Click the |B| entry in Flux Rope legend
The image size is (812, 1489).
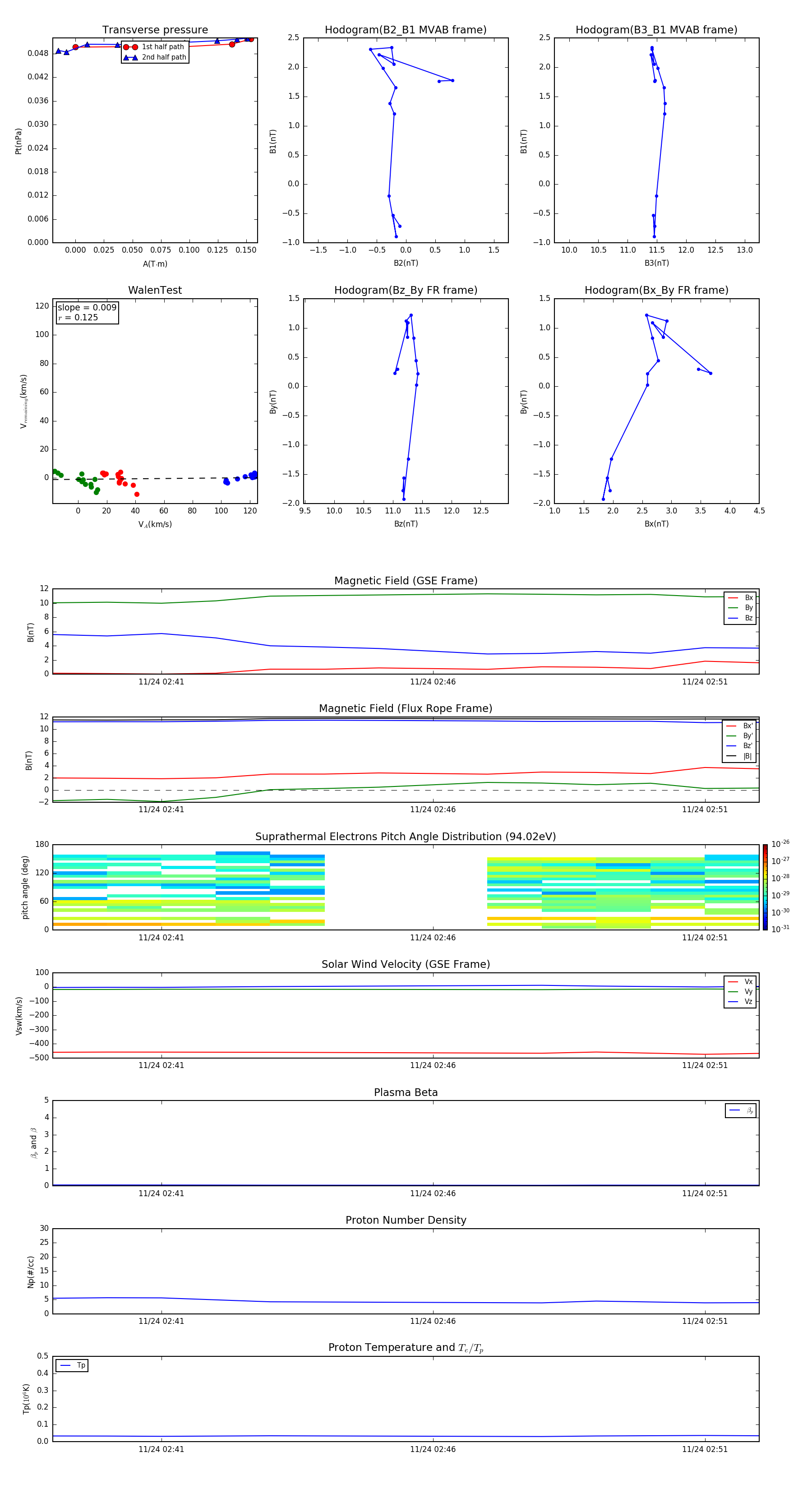coord(739,756)
